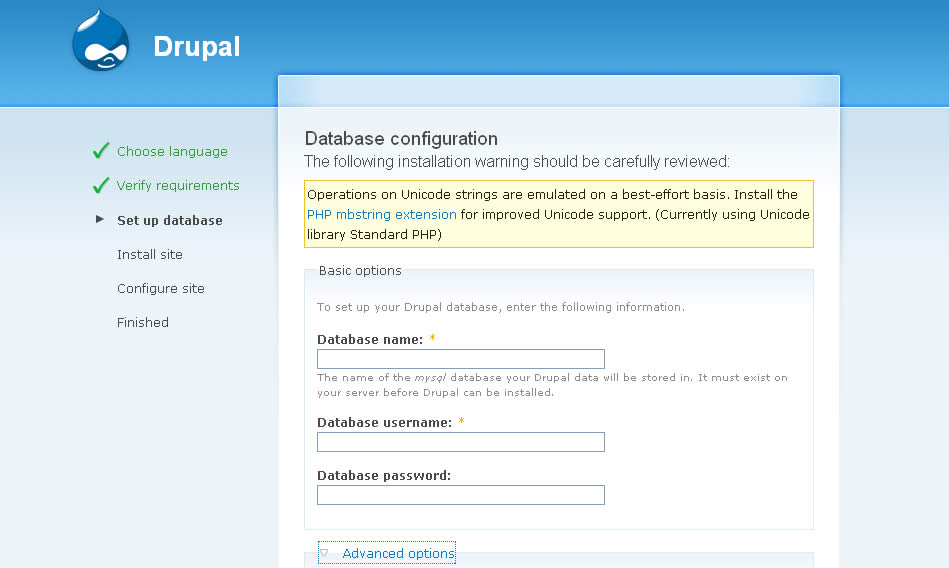Click the checkmark icon beside Choose language
This screenshot has width=949, height=568.
click(x=100, y=151)
